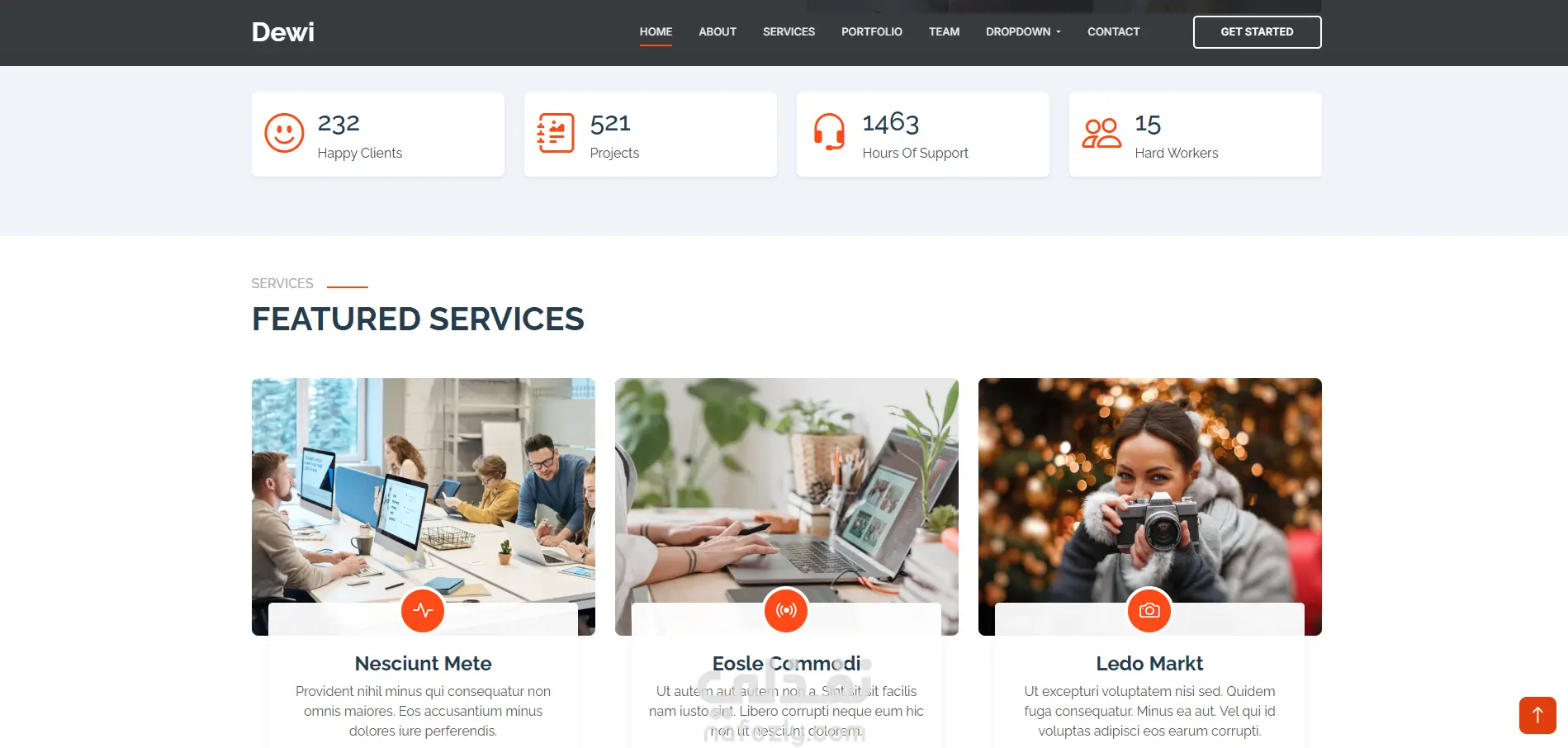Viewport: 1568px width, 748px height.
Task: Navigate to the Portfolio nav item
Action: click(x=872, y=32)
